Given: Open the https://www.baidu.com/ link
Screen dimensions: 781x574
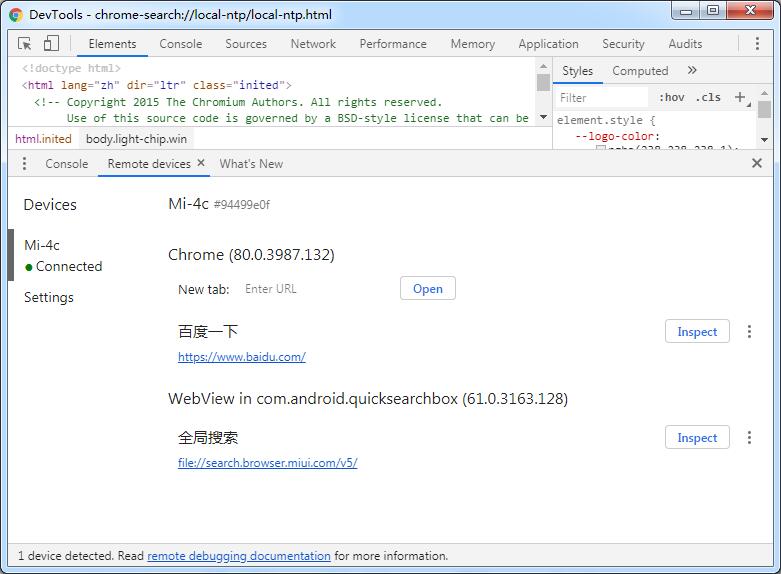Looking at the screenshot, I should coord(242,357).
